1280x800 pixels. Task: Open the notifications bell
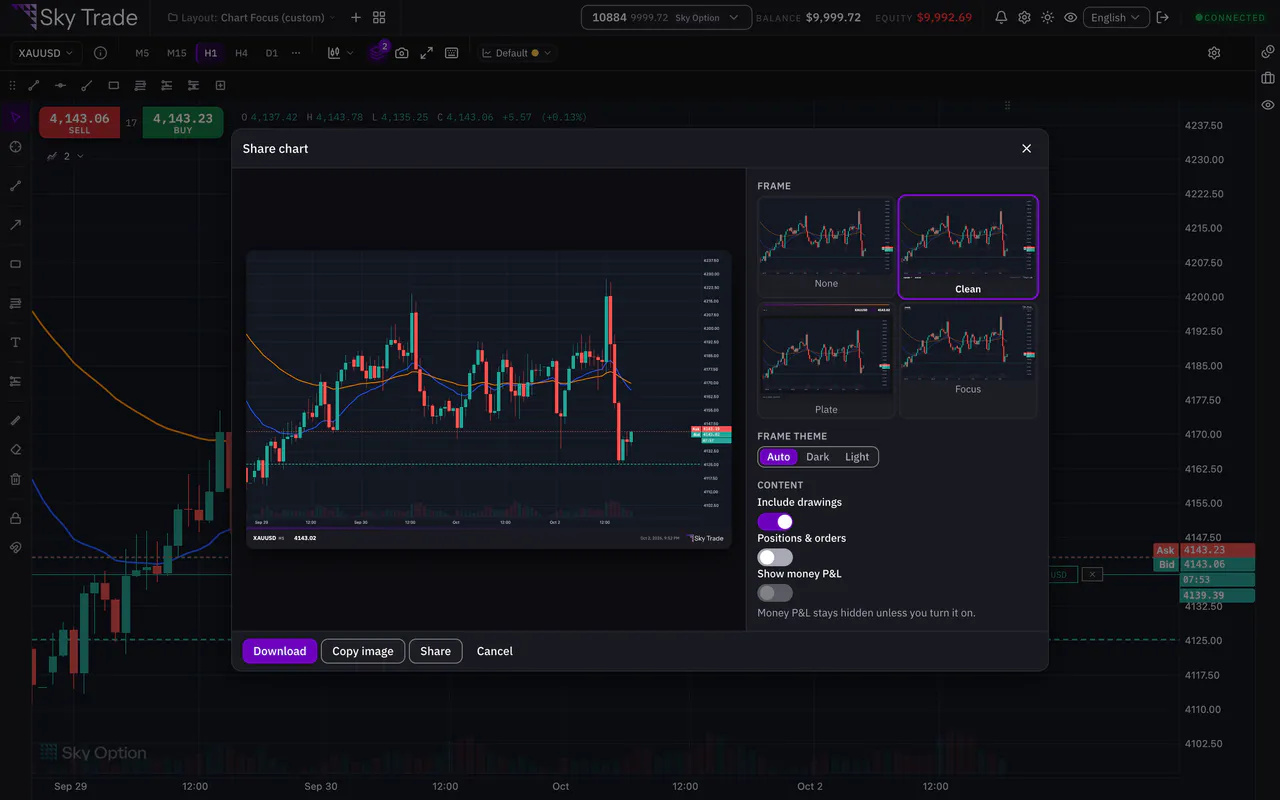pyautogui.click(x=1001, y=18)
